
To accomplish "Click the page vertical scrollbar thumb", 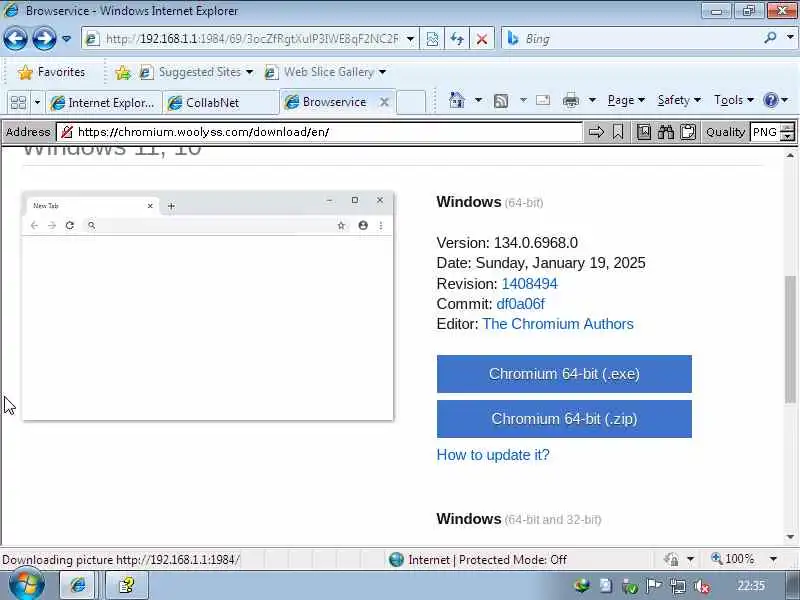I will click(x=790, y=339).
